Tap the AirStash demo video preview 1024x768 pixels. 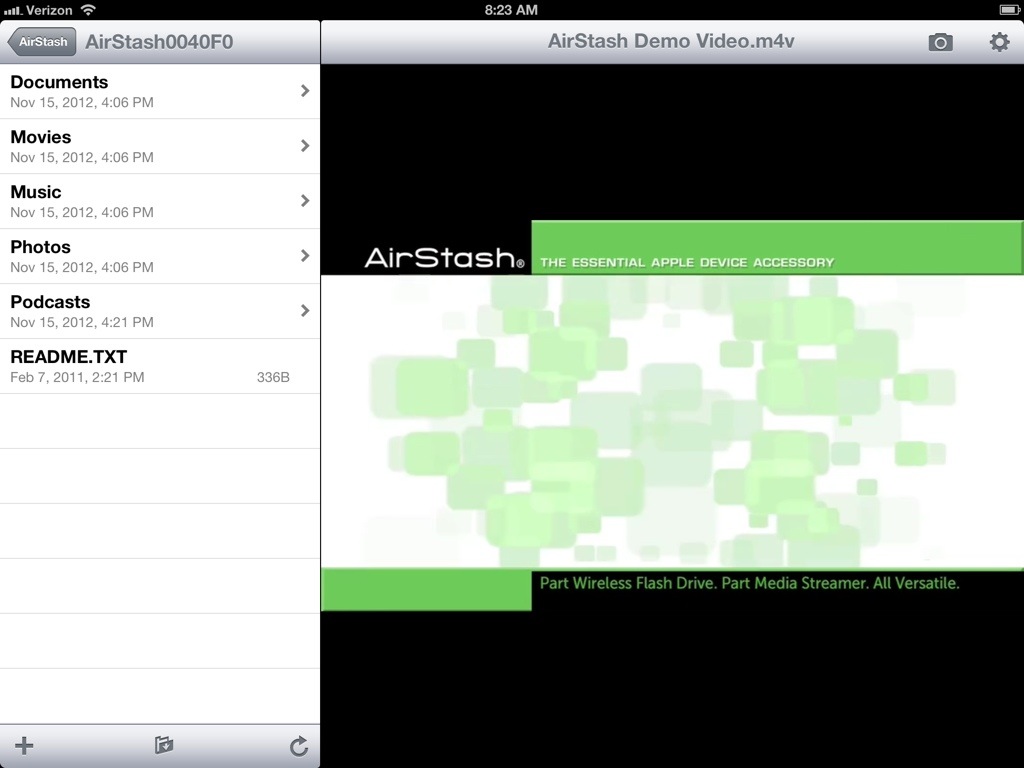[x=672, y=415]
